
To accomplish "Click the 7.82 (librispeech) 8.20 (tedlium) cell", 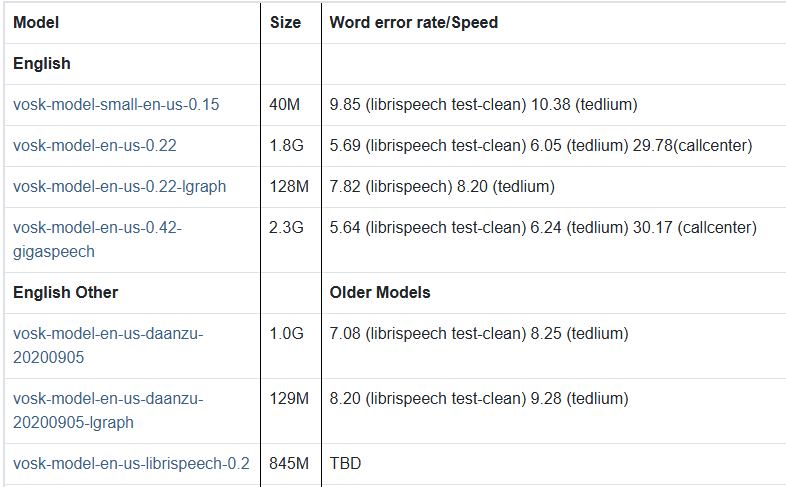I will [442, 186].
